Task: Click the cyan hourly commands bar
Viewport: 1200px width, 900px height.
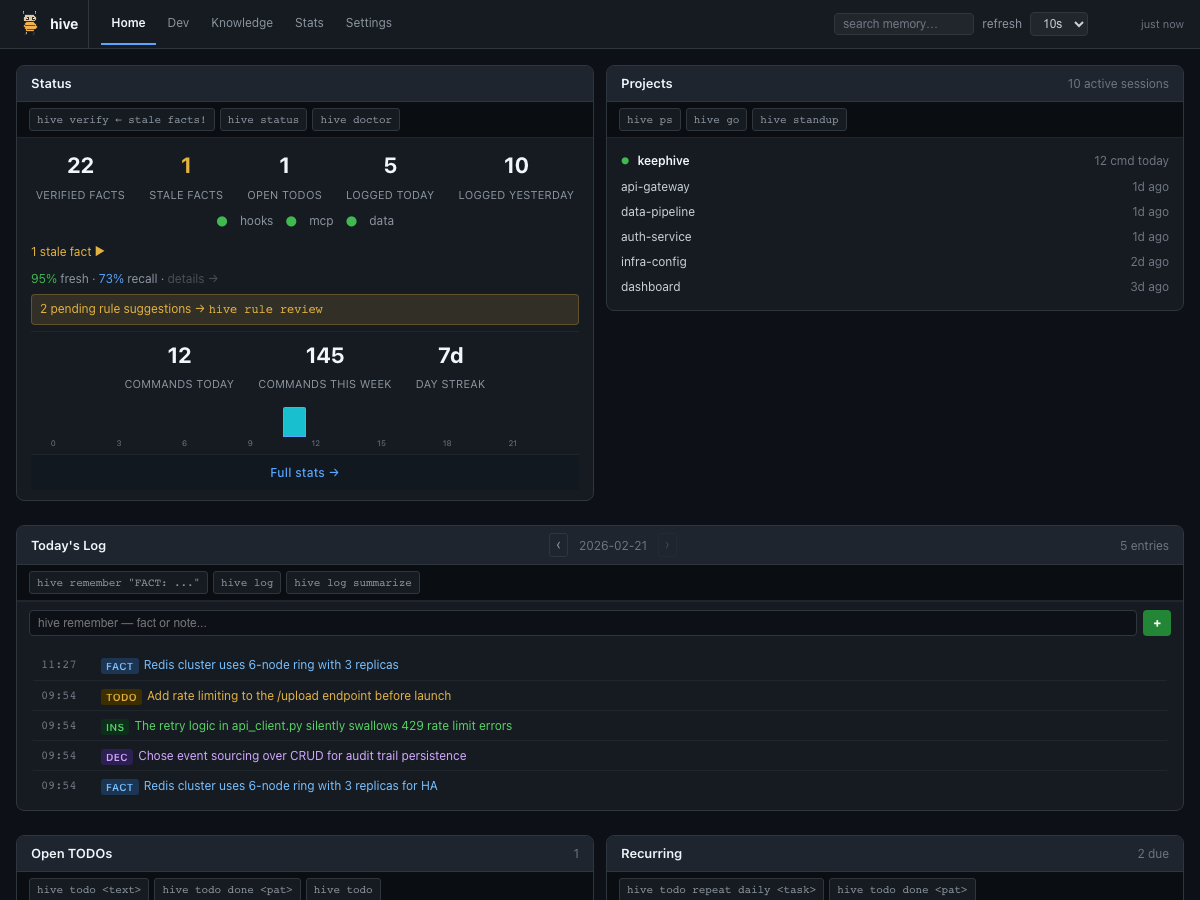Action: click(x=294, y=422)
